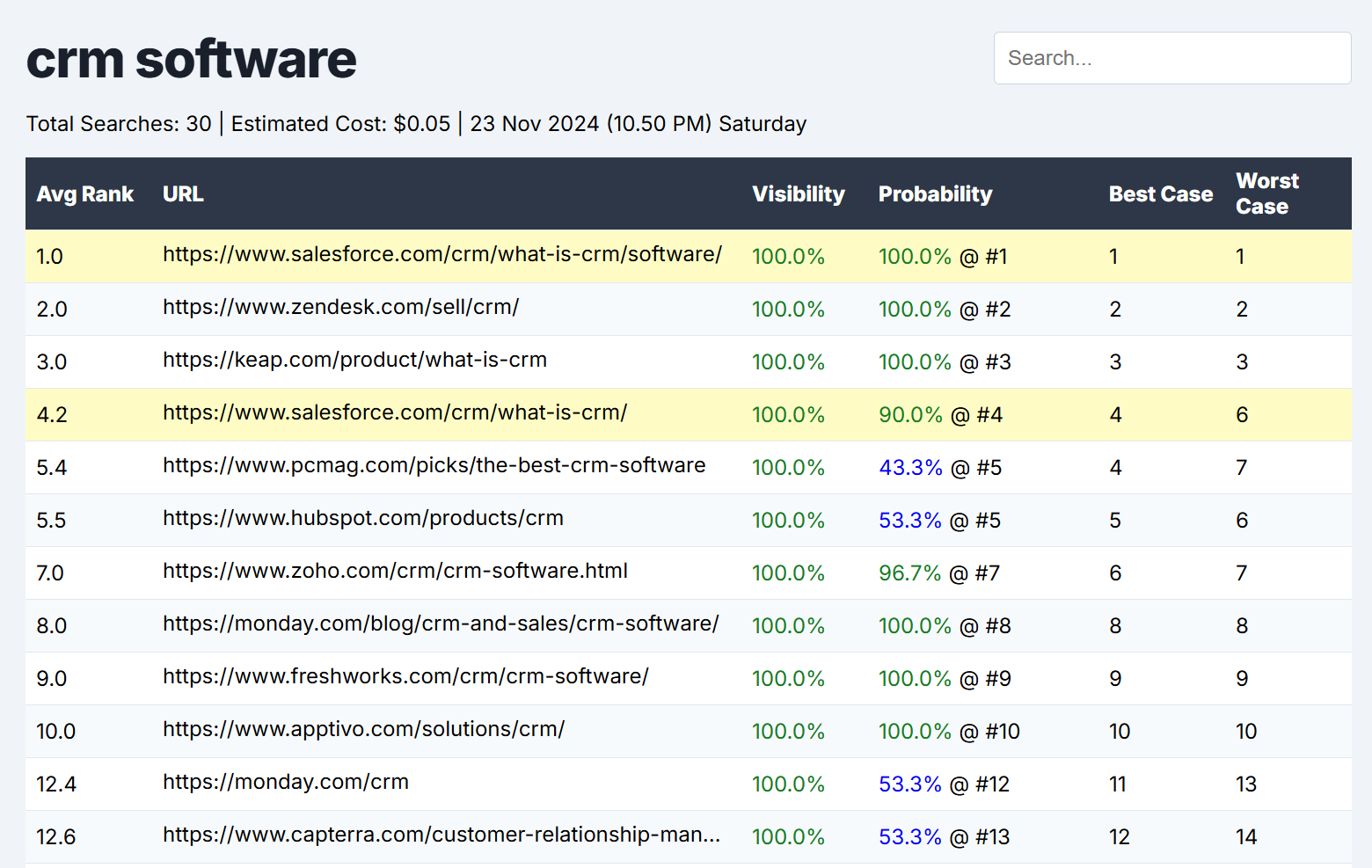Click the URL column header
This screenshot has height=868, width=1372.
point(183,193)
